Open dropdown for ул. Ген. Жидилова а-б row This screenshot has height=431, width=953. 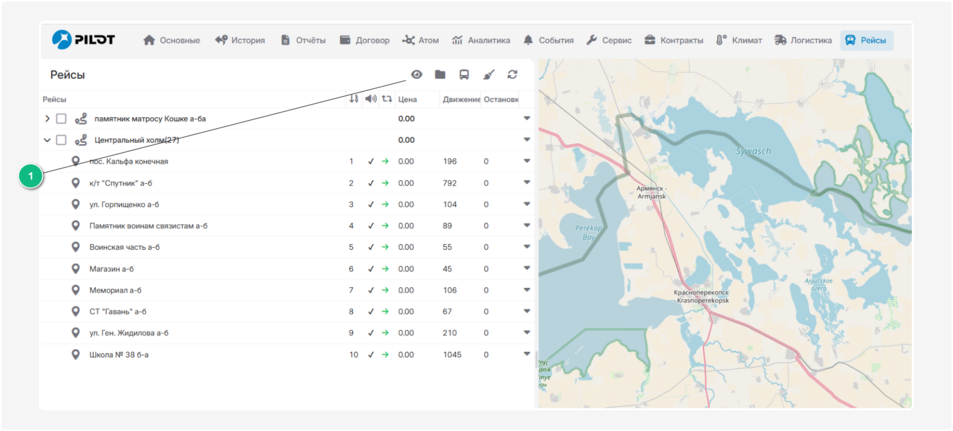click(x=527, y=333)
